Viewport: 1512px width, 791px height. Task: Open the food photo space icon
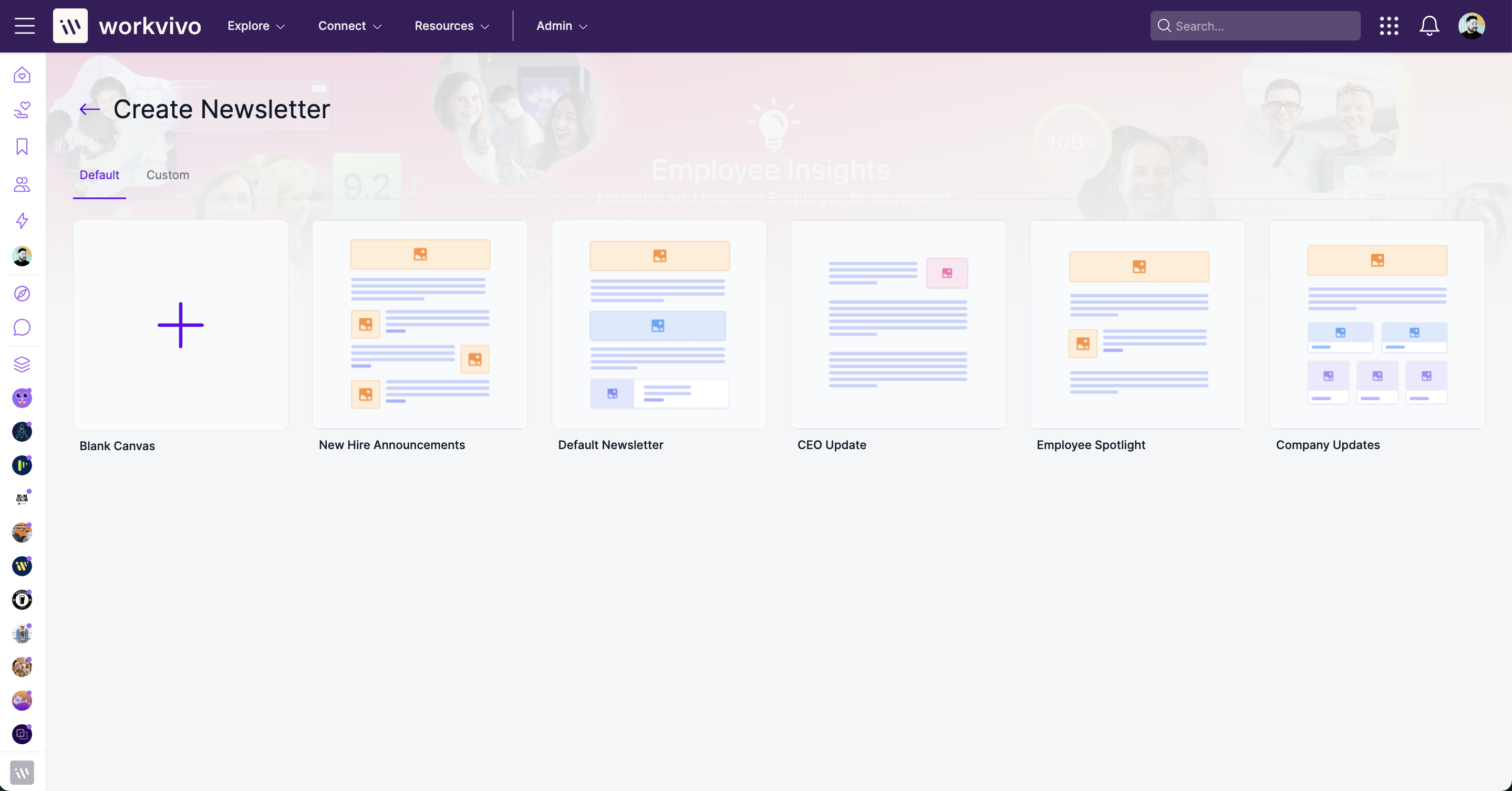[x=22, y=667]
